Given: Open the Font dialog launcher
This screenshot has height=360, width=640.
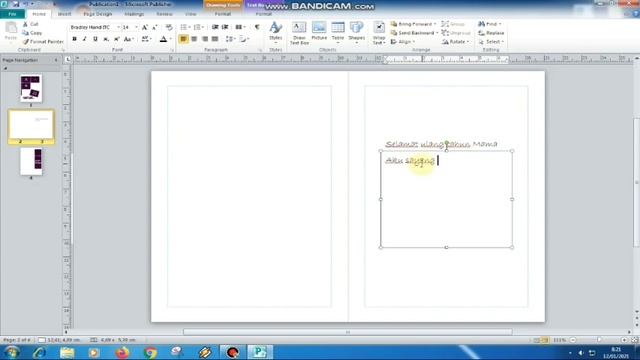Looking at the screenshot, I should 172,50.
